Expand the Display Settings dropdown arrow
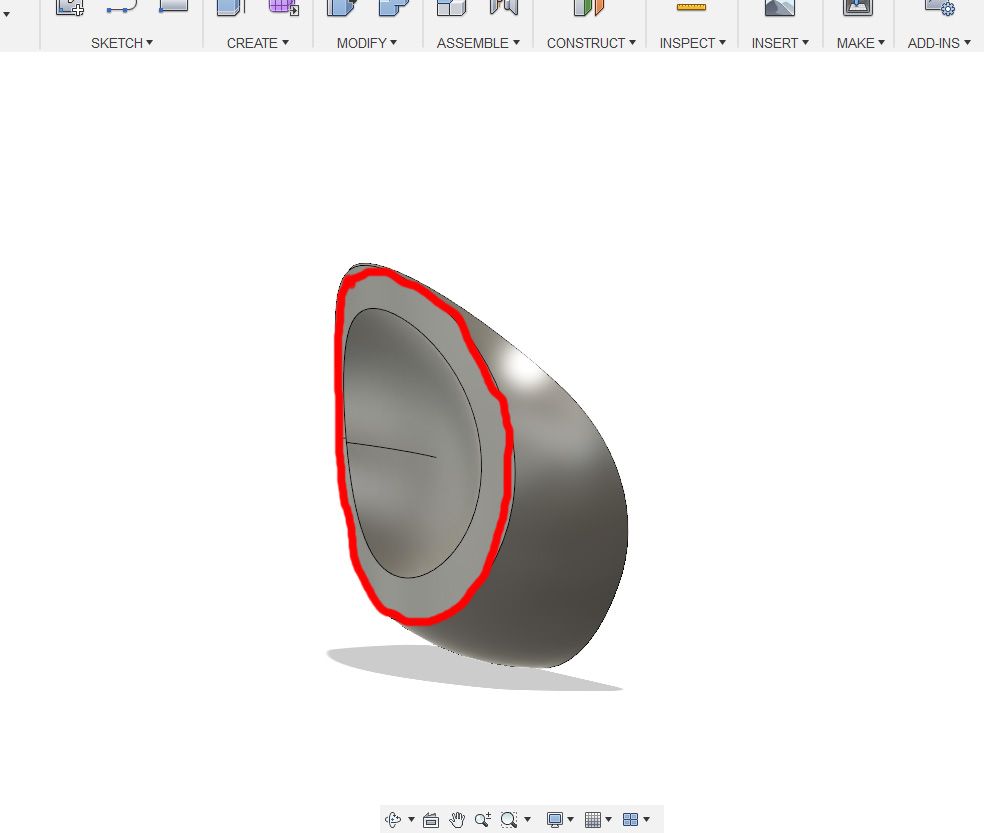This screenshot has width=984, height=833. pos(570,819)
